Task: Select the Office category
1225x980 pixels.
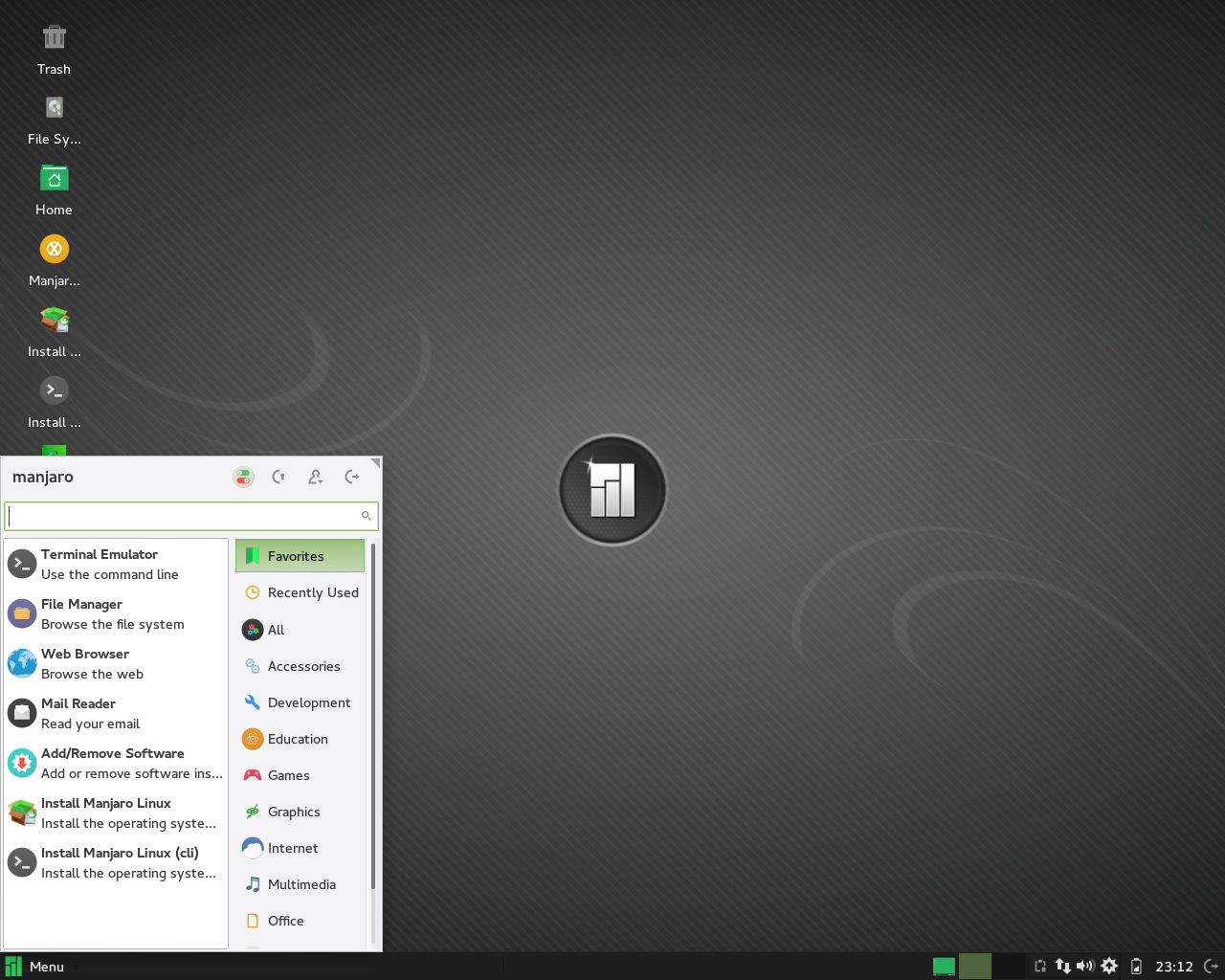Action: pos(300,921)
